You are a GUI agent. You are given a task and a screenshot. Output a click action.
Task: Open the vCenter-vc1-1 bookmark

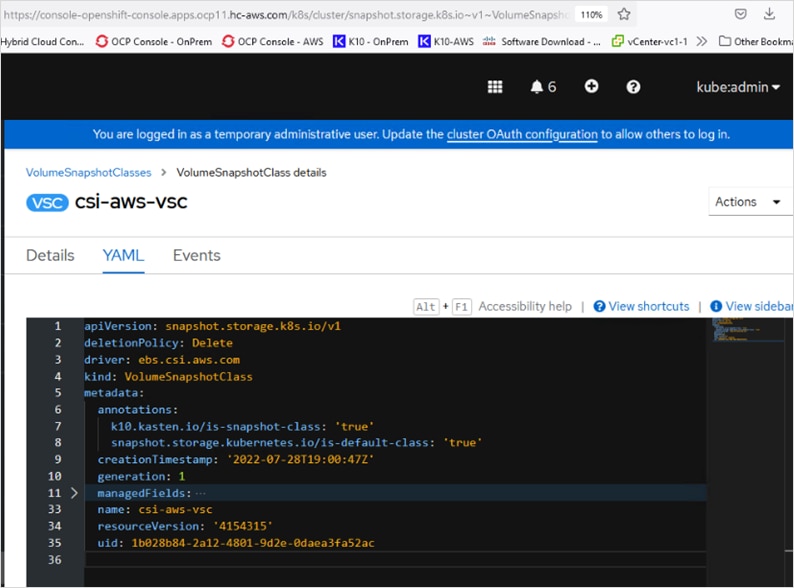click(x=650, y=42)
